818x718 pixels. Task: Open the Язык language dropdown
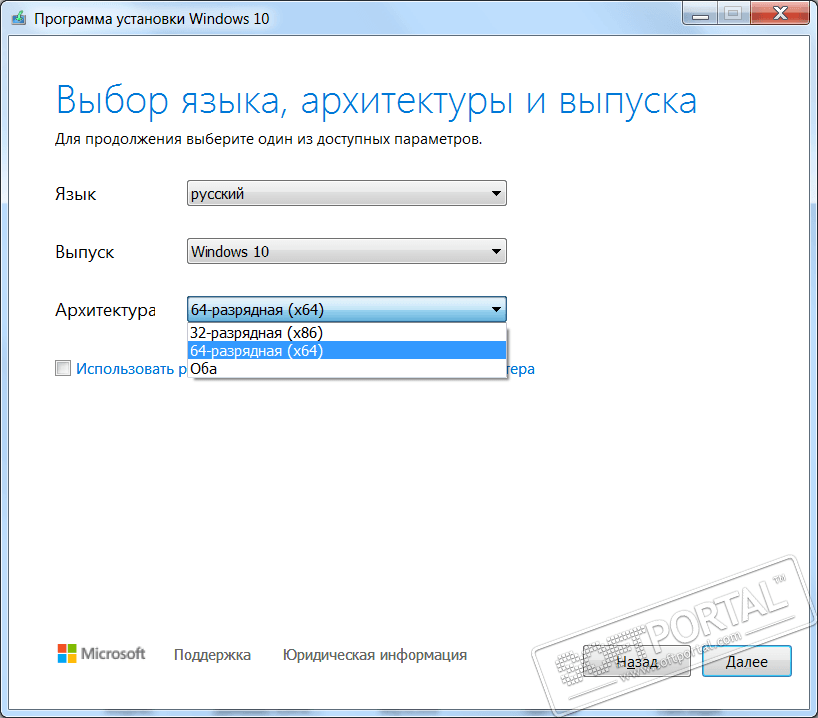tap(346, 193)
